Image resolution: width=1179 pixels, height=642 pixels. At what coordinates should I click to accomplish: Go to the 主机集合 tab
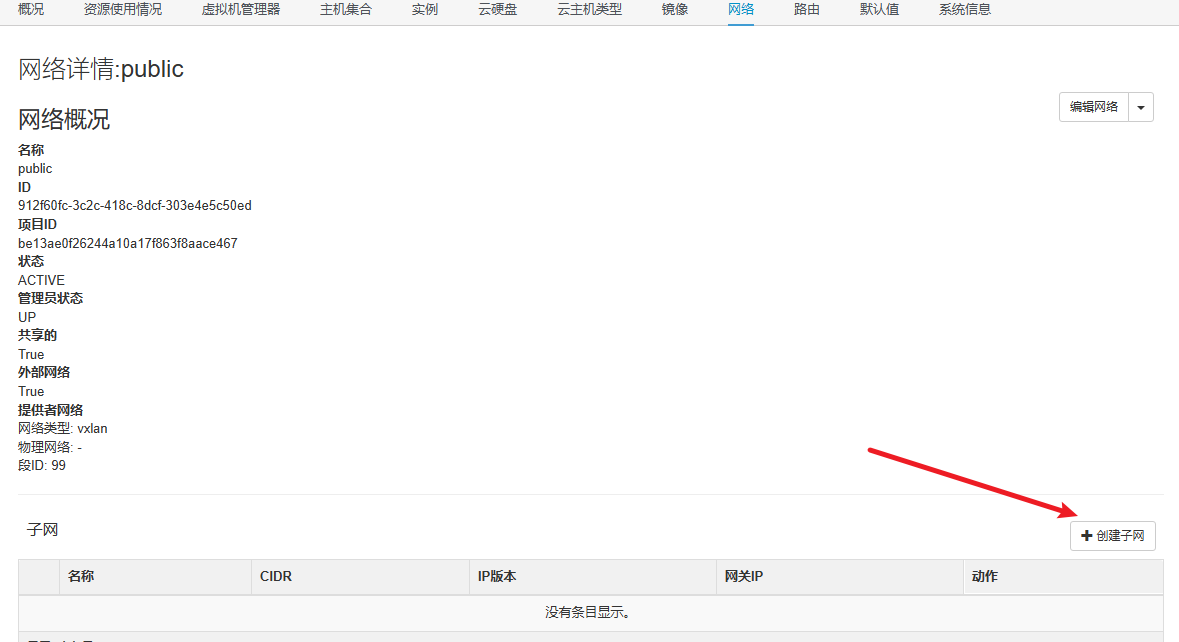pyautogui.click(x=345, y=10)
